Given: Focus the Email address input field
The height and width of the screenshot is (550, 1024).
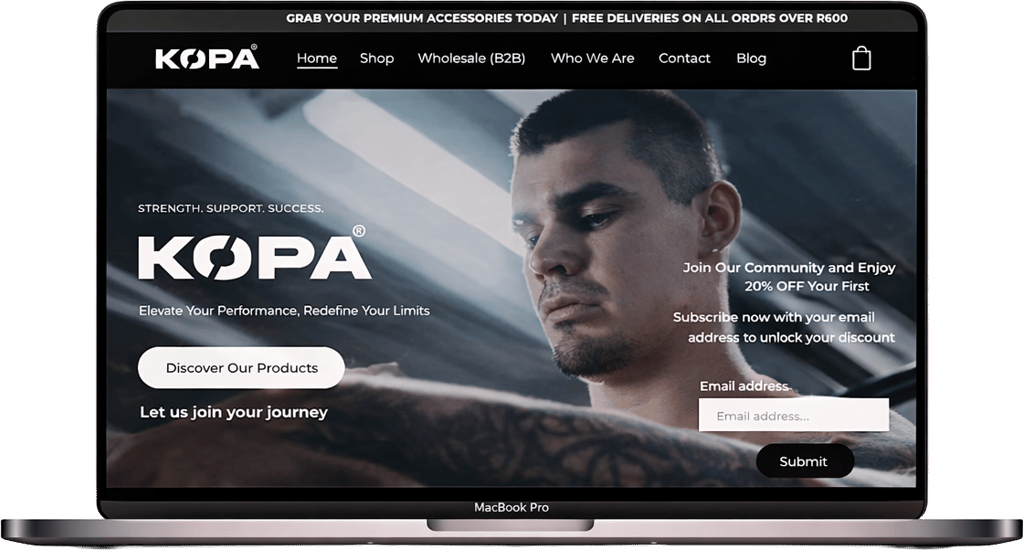Looking at the screenshot, I should pos(793,415).
